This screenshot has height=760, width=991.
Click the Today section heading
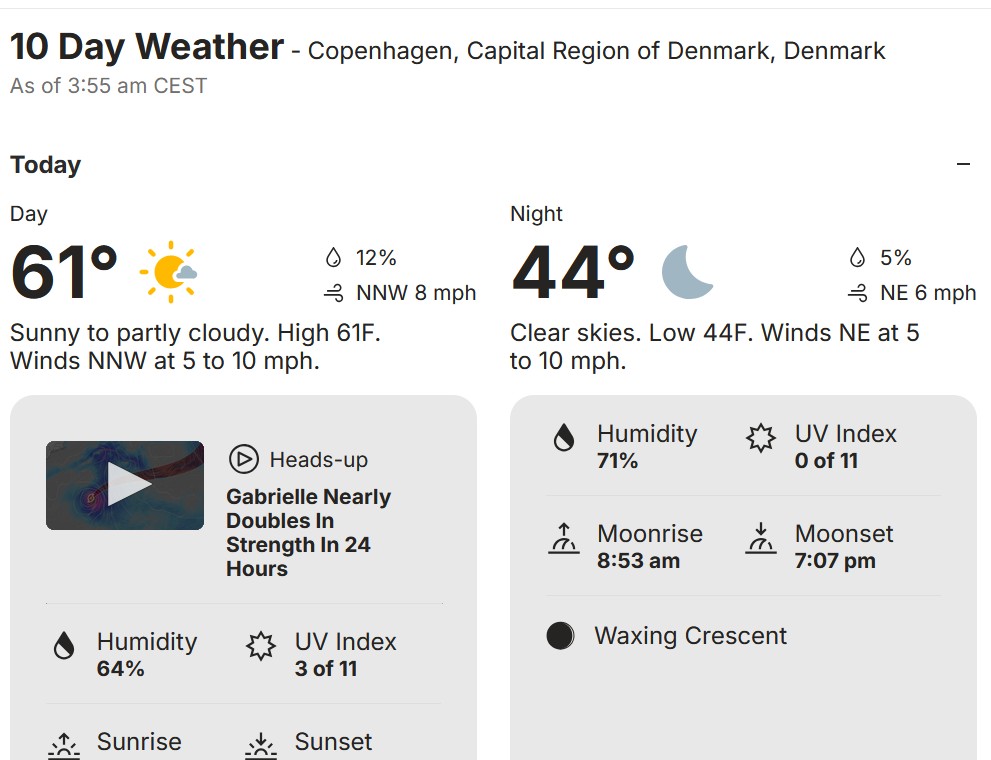(46, 165)
